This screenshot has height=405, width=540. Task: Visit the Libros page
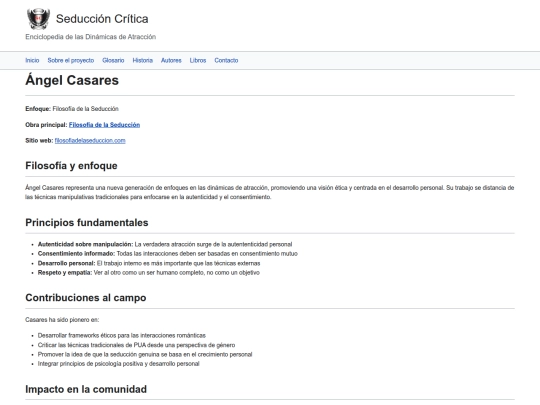tap(198, 60)
